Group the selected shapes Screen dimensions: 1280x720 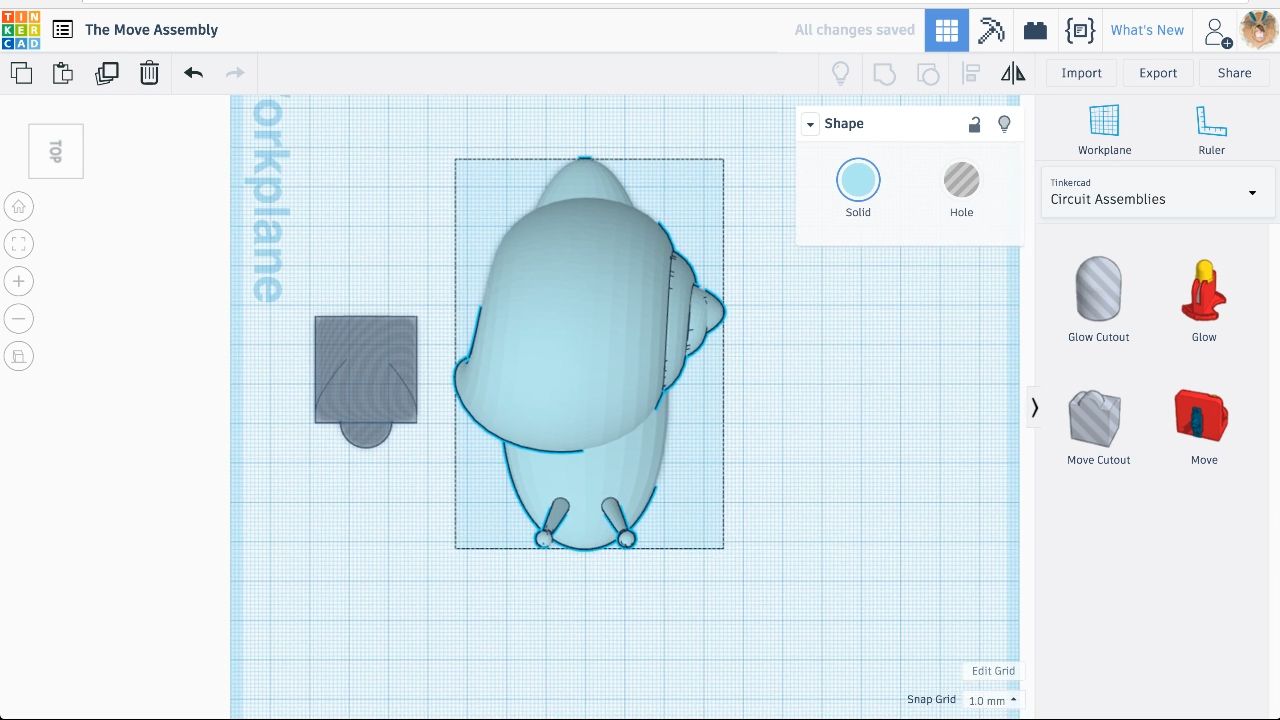(884, 73)
